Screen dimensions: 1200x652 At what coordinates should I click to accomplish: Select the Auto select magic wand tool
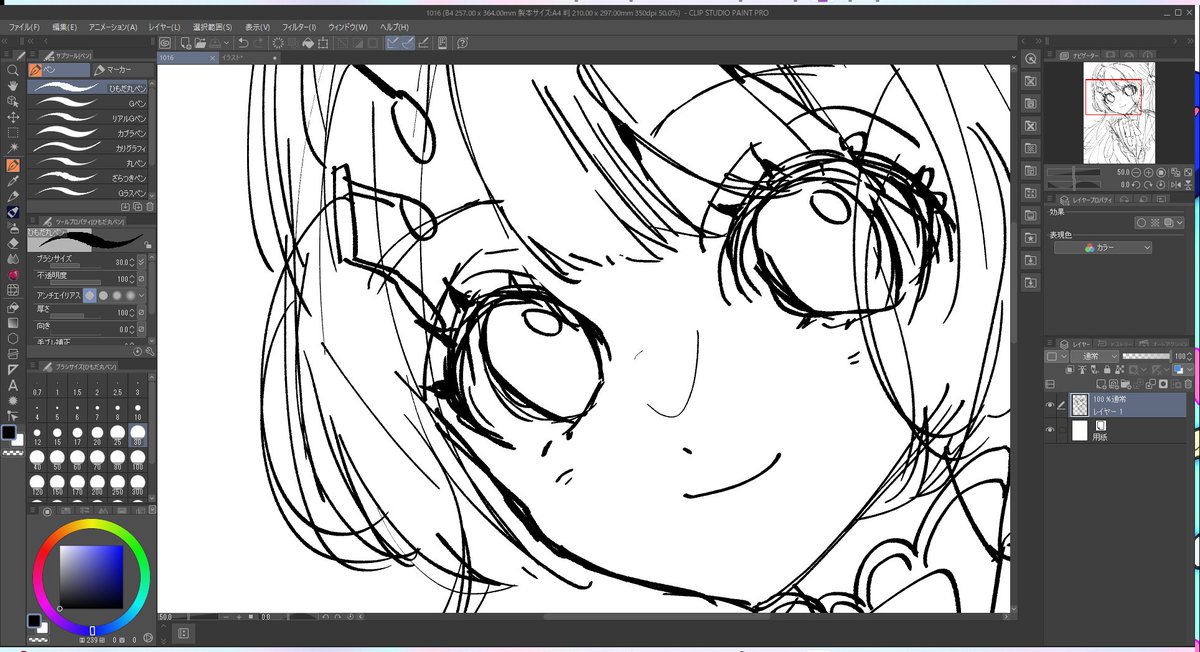(x=13, y=148)
